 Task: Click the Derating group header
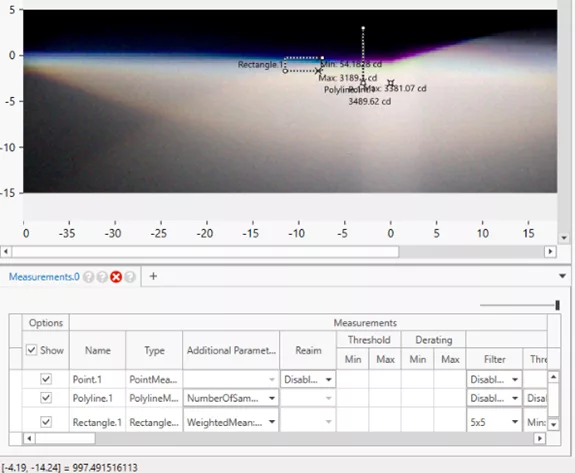coord(433,340)
